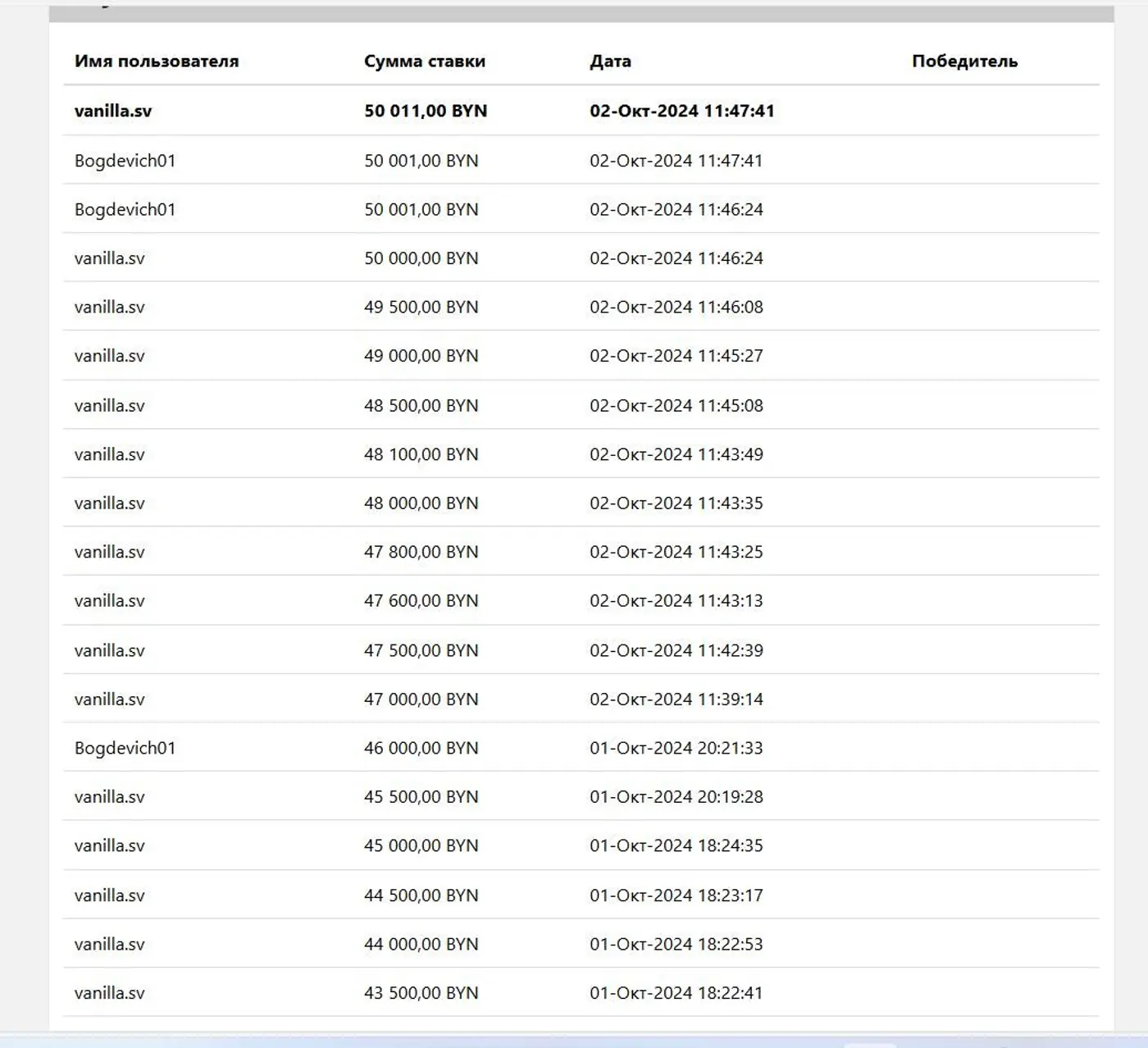Click vanilla.sv in the 50 000,00 BYN row

(109, 258)
